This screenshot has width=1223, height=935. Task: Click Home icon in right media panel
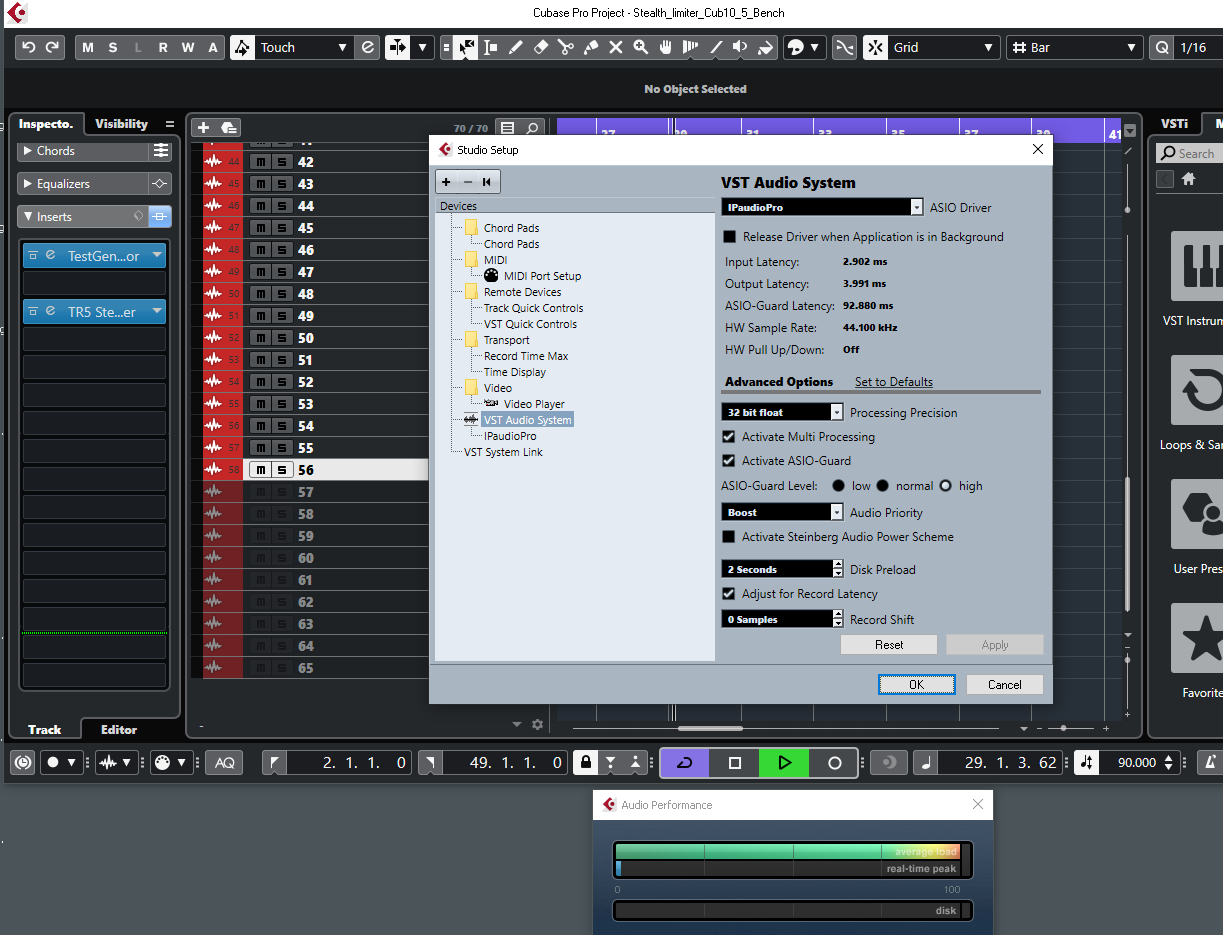click(x=1188, y=179)
